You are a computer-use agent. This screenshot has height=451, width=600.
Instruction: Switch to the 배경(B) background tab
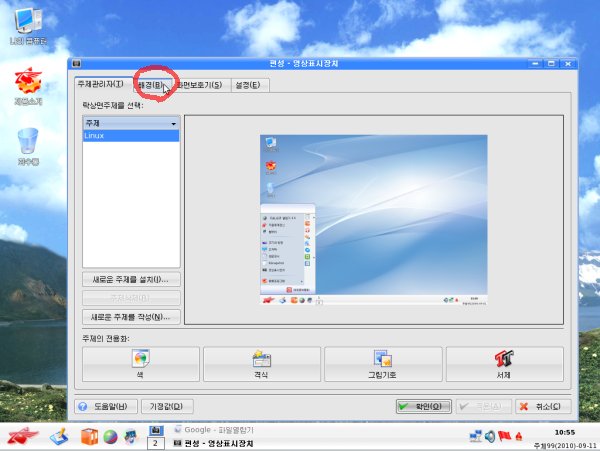154,85
